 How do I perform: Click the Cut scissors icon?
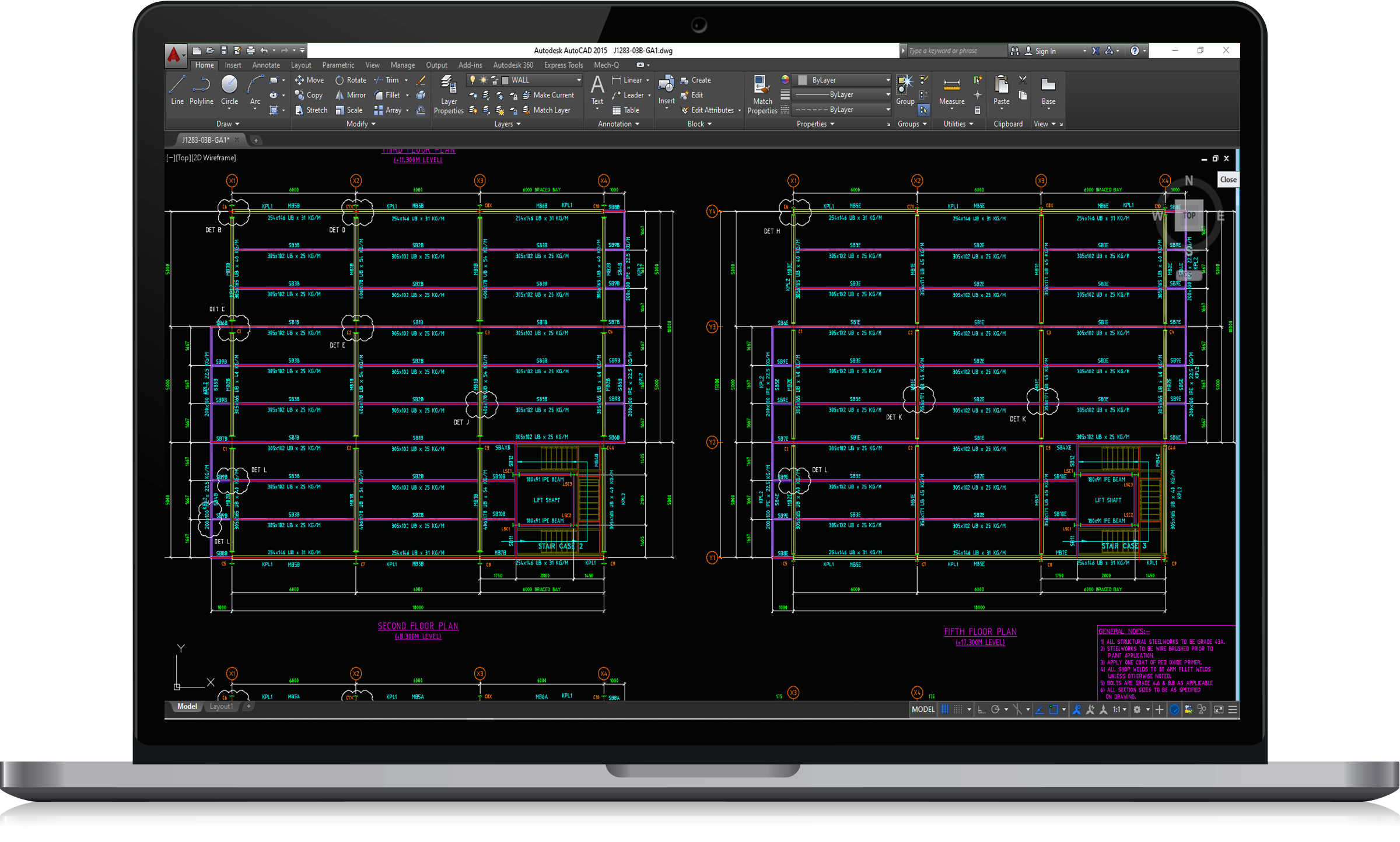1023,80
